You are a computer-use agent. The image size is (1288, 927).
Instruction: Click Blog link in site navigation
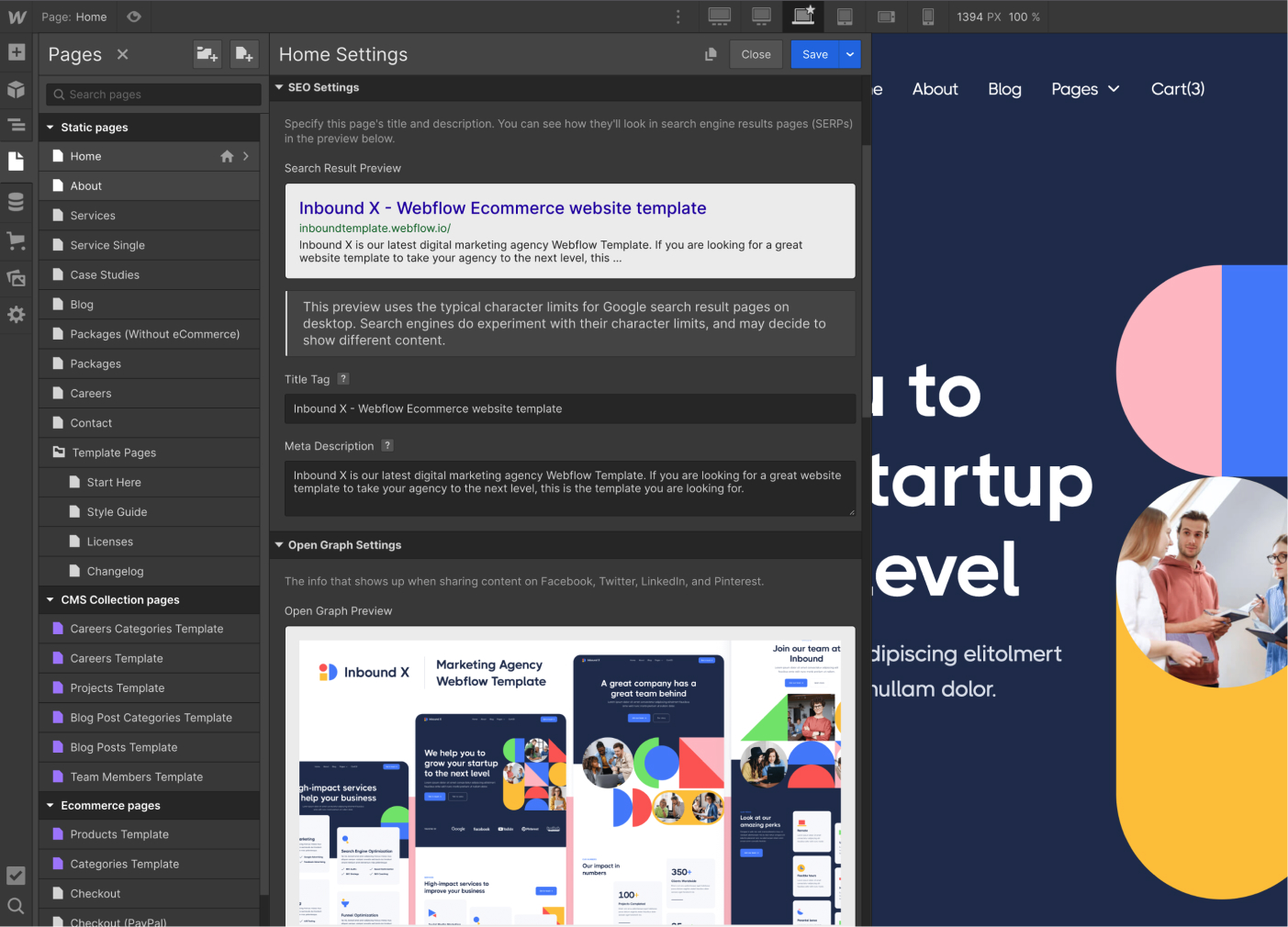click(1004, 89)
